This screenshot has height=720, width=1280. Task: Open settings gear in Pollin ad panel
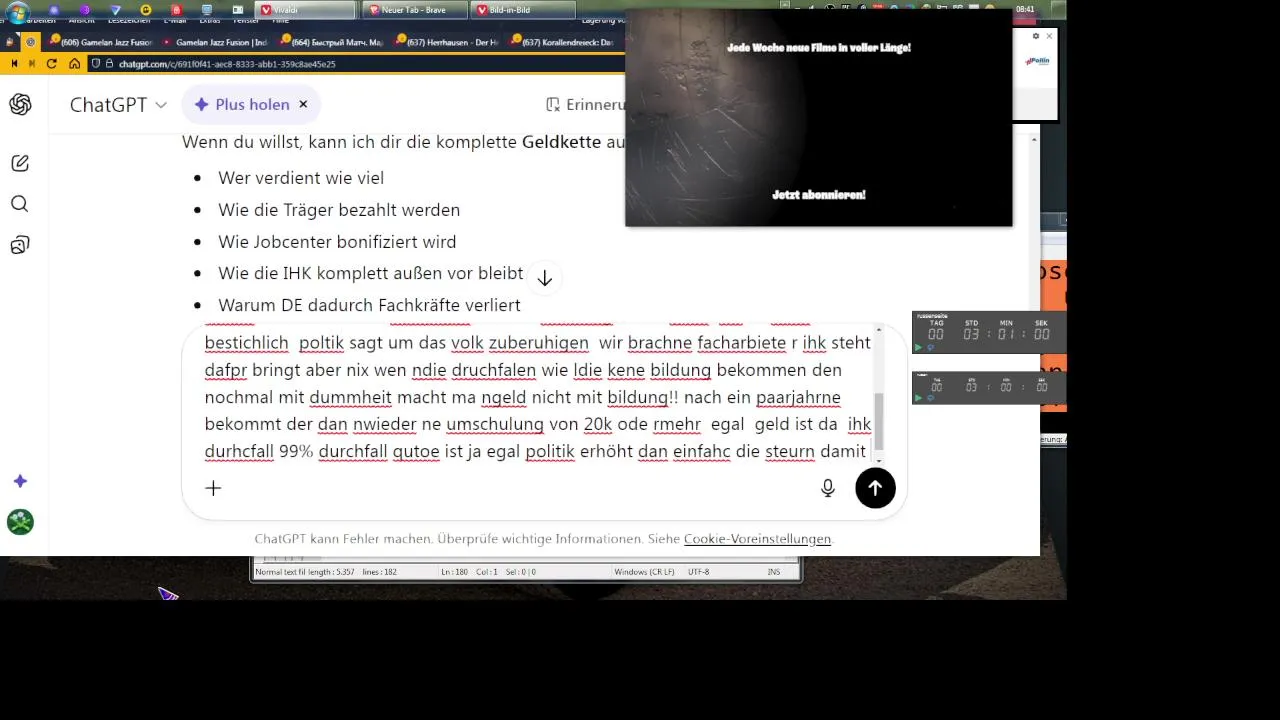tap(1036, 36)
